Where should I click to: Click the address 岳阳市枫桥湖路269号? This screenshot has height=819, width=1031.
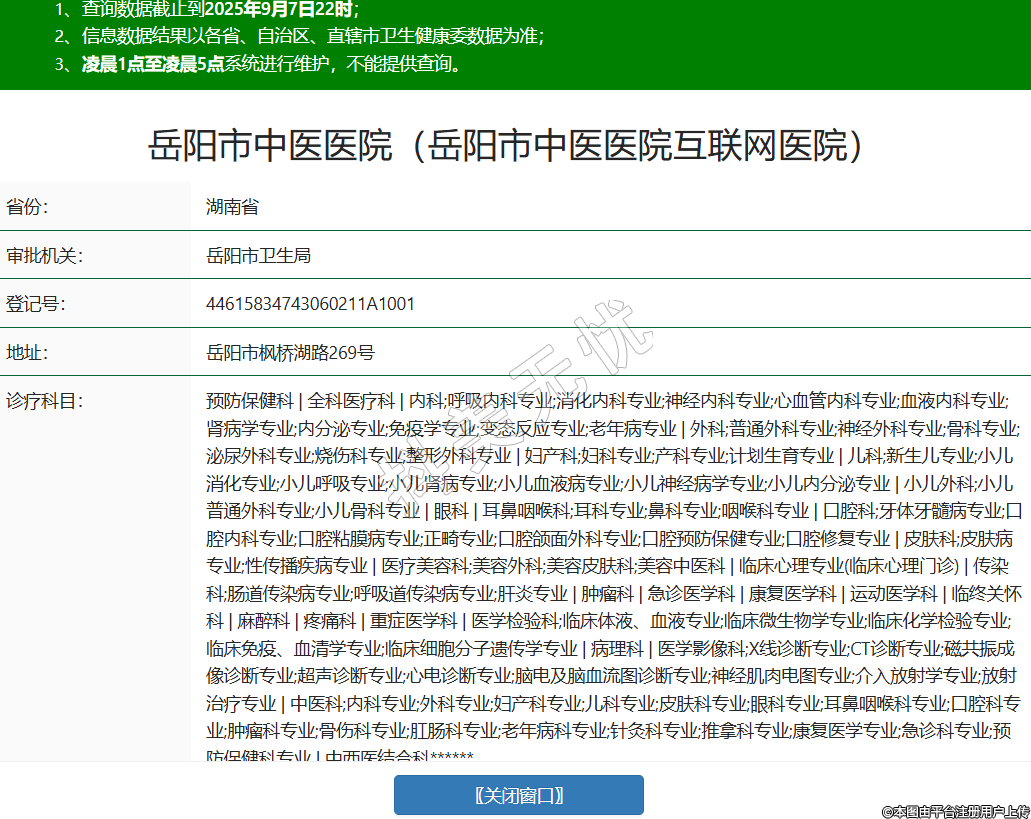[x=290, y=352]
